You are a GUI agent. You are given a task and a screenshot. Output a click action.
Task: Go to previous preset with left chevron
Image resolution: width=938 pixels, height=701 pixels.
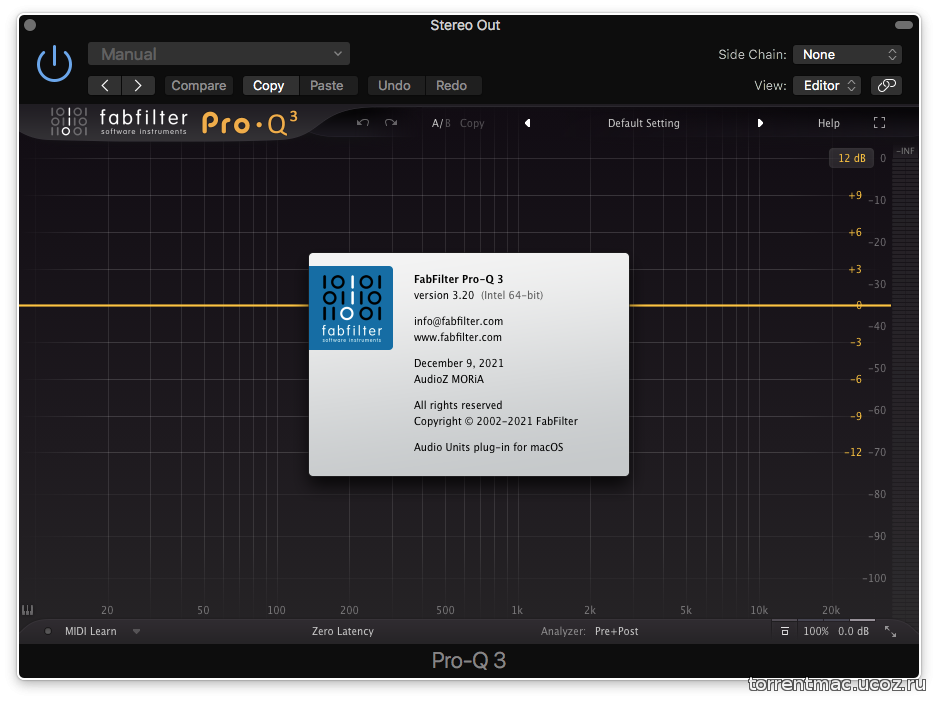coord(105,86)
